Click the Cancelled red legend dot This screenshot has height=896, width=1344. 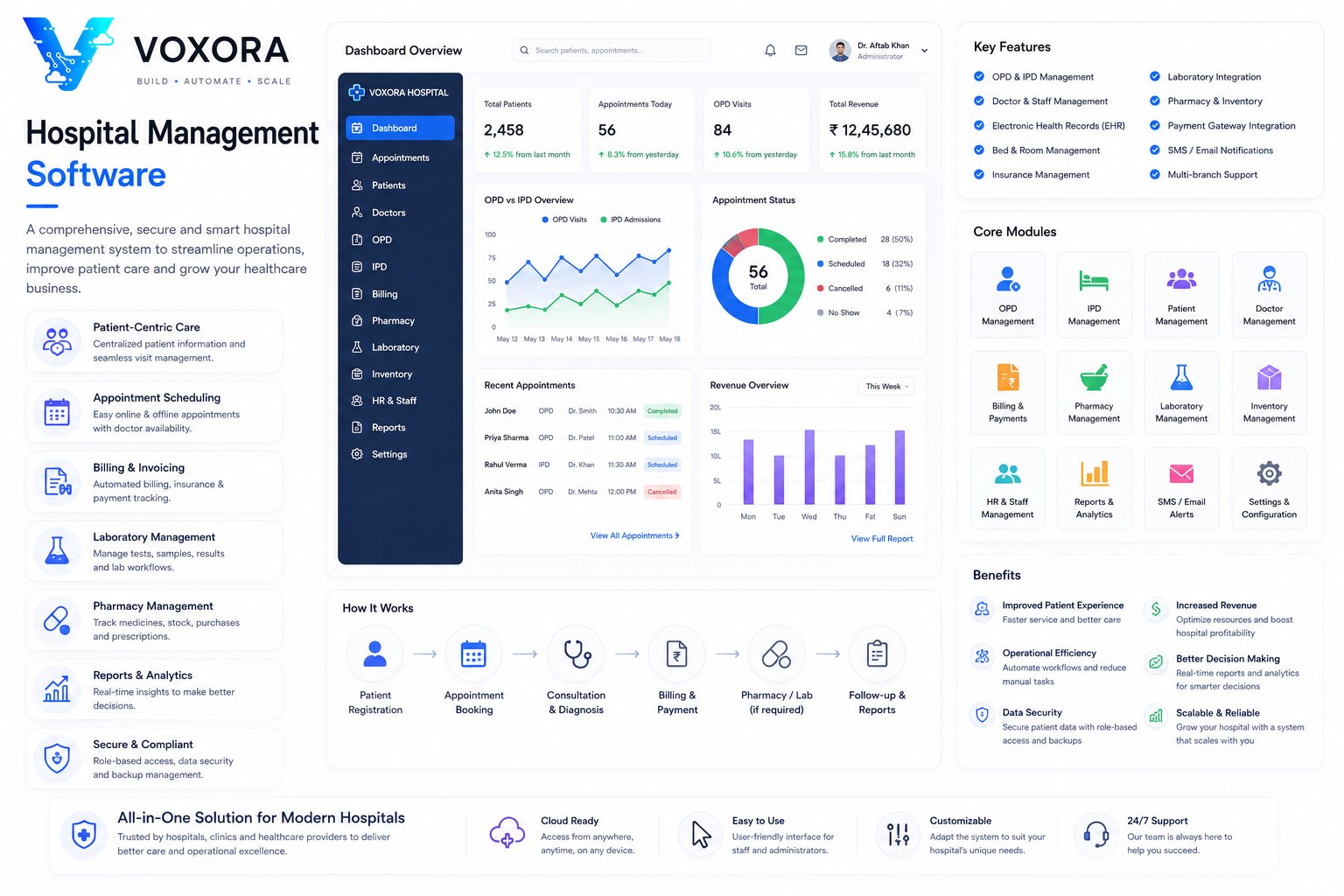(820, 288)
